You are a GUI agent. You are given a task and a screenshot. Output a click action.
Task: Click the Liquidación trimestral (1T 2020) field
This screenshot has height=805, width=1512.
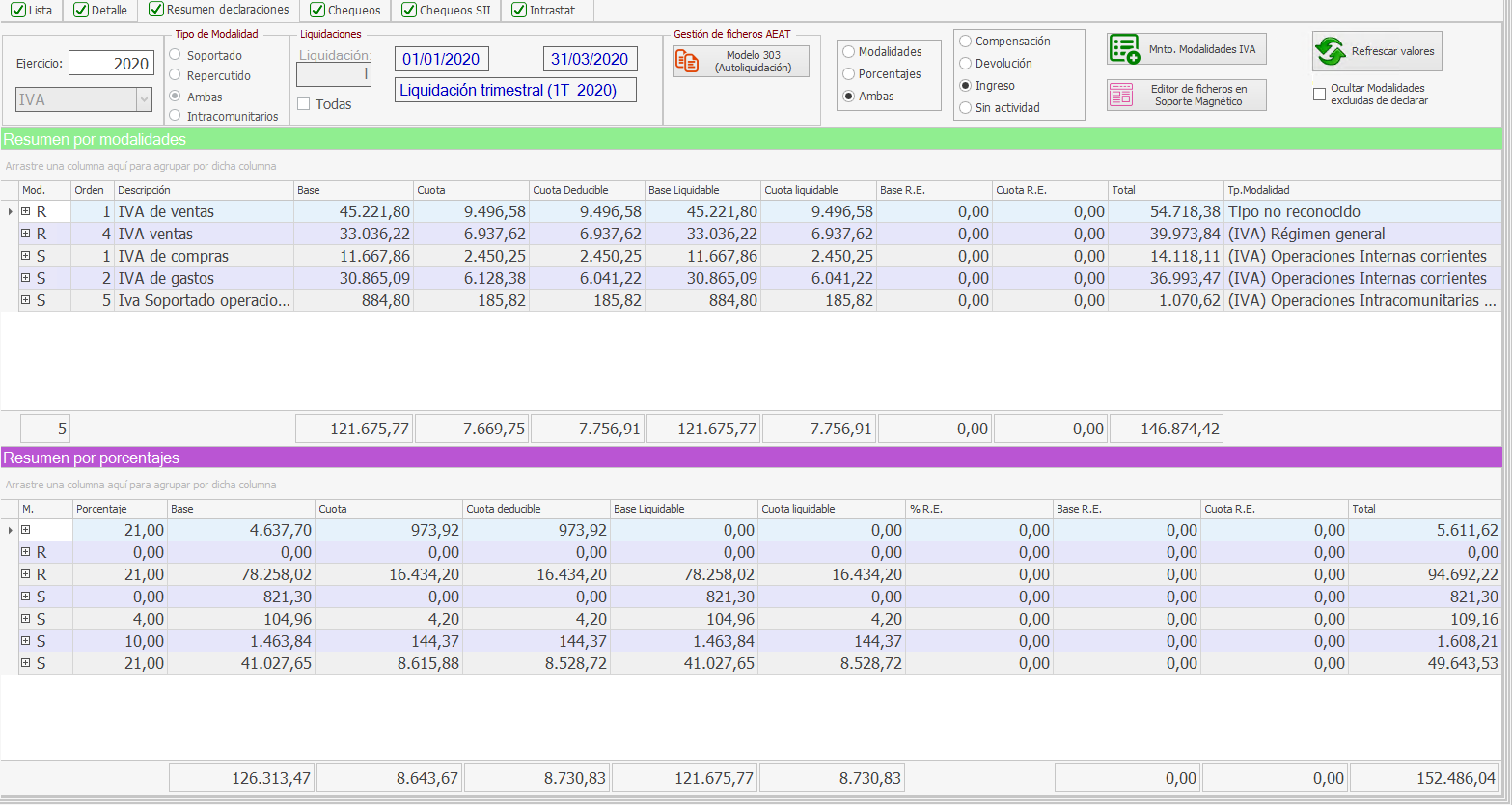(x=514, y=90)
